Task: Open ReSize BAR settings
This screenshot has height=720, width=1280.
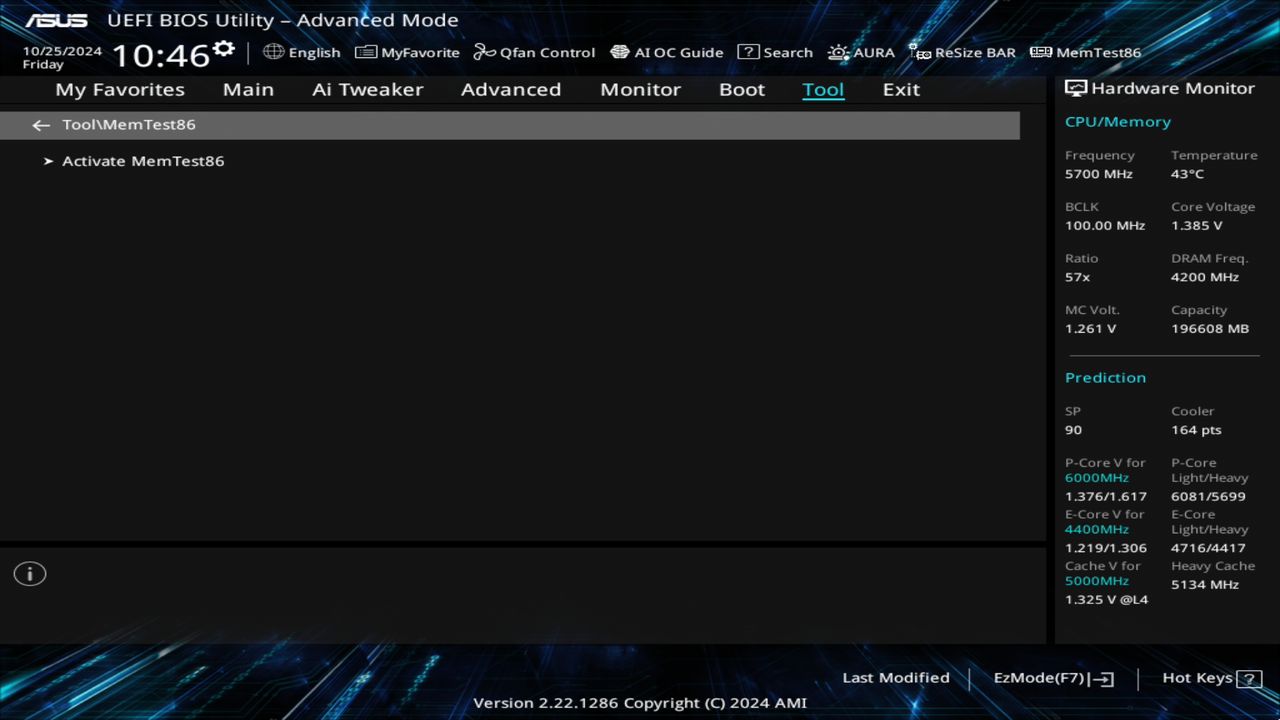Action: (x=962, y=52)
